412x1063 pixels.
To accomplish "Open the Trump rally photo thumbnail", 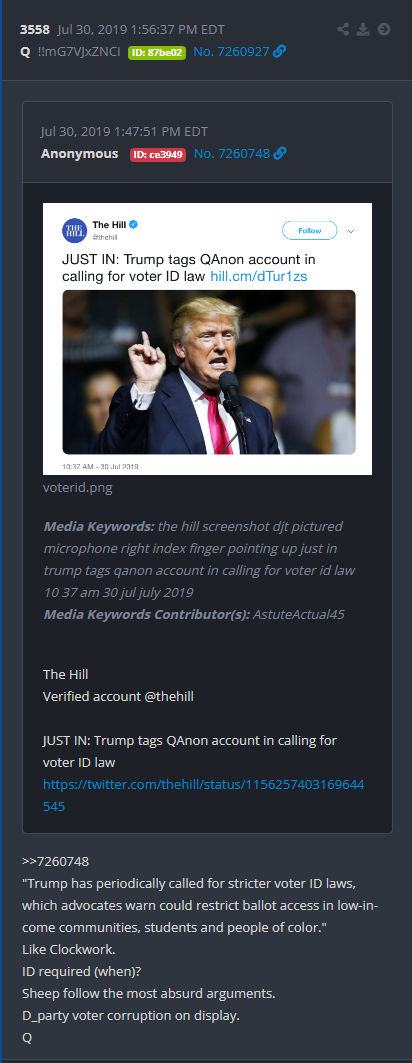I will pyautogui.click(x=209, y=372).
